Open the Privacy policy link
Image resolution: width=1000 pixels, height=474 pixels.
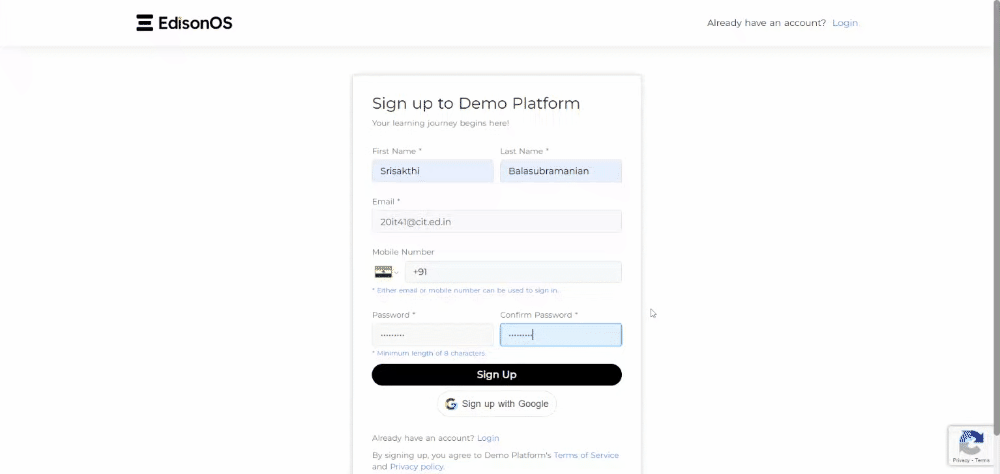(x=417, y=467)
